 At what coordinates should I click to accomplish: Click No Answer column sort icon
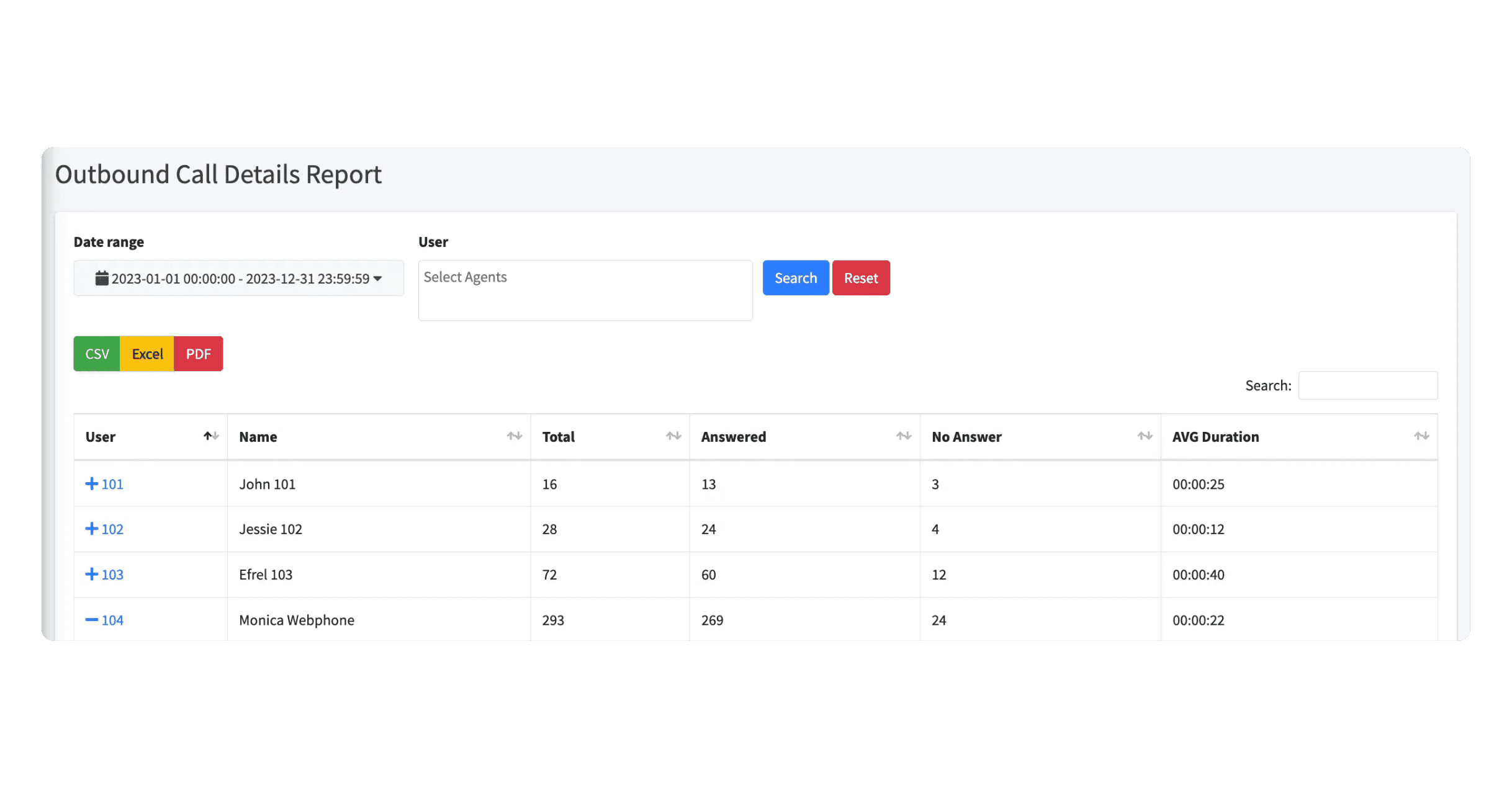click(x=1145, y=436)
